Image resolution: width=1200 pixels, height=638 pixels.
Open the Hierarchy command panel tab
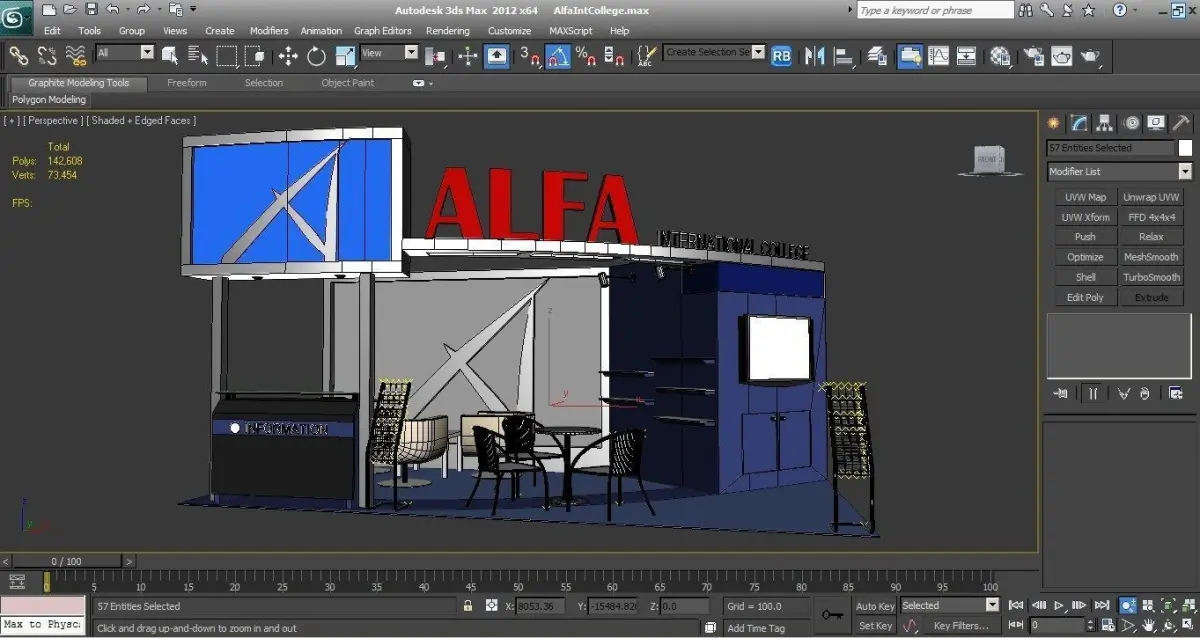[x=1105, y=123]
